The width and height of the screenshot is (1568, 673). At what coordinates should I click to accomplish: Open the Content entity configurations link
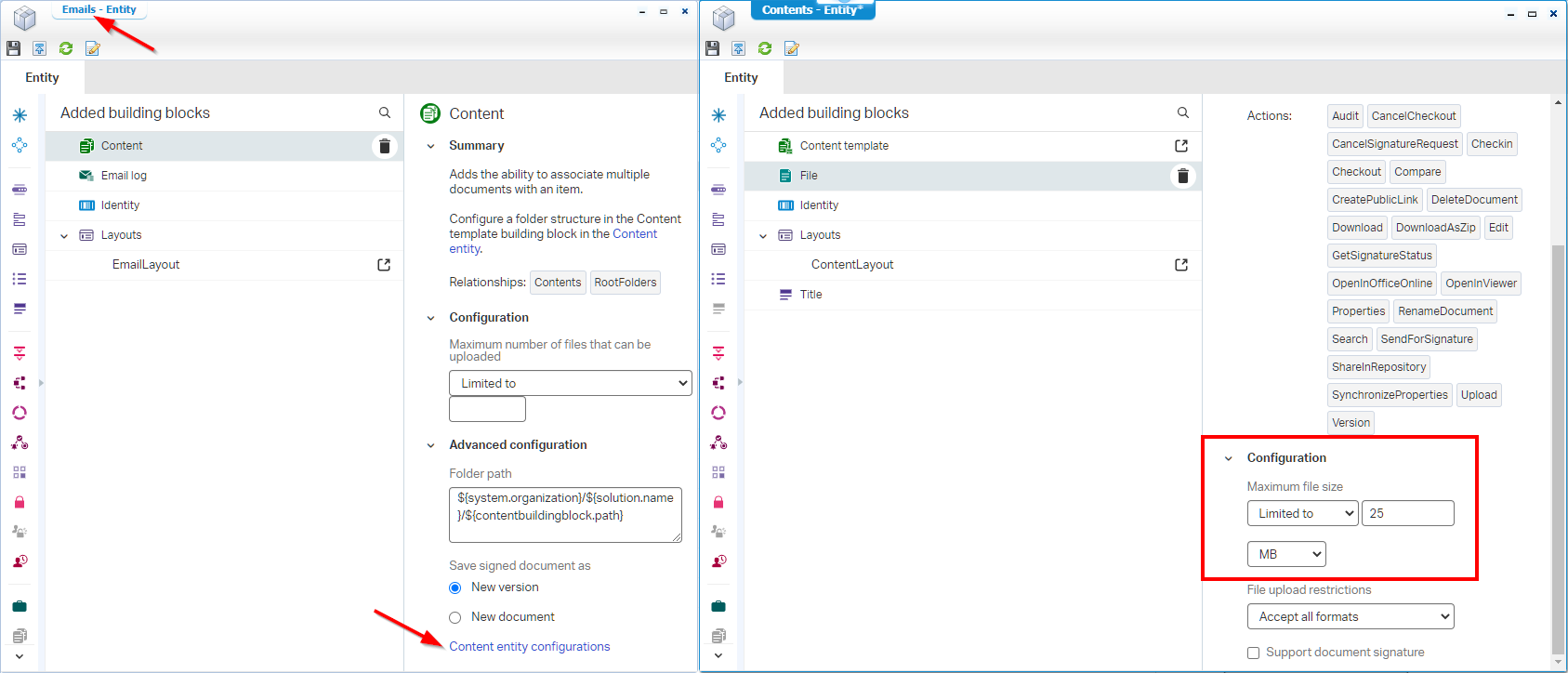(x=529, y=647)
